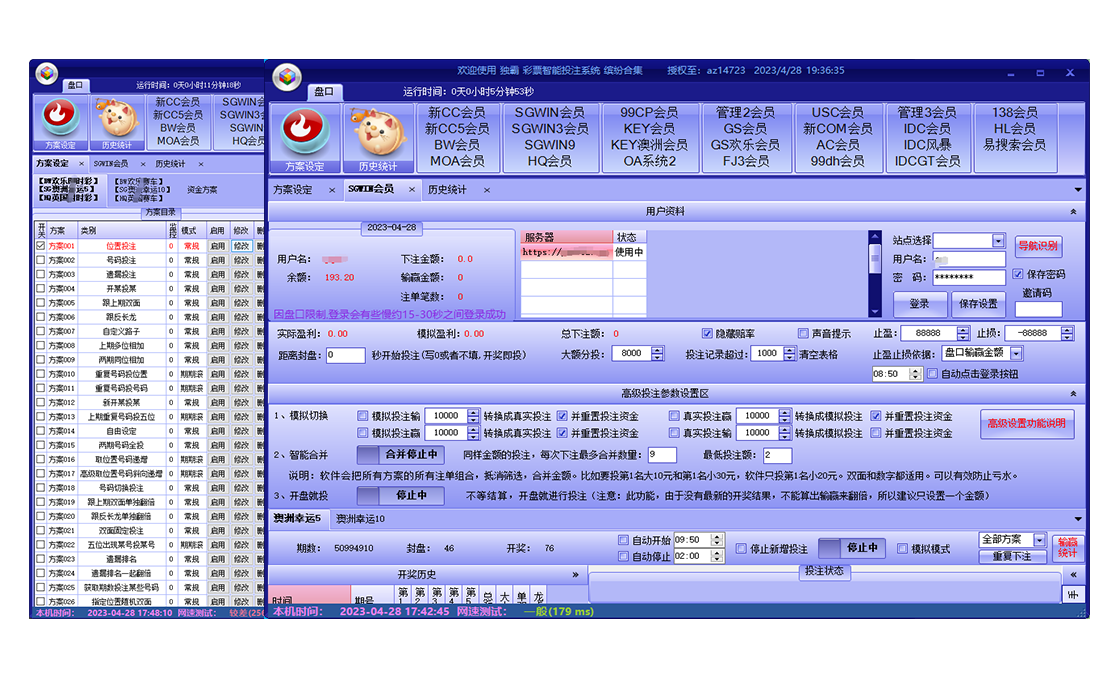
Task: Click the 邀请码 input field
Action: point(1038,309)
